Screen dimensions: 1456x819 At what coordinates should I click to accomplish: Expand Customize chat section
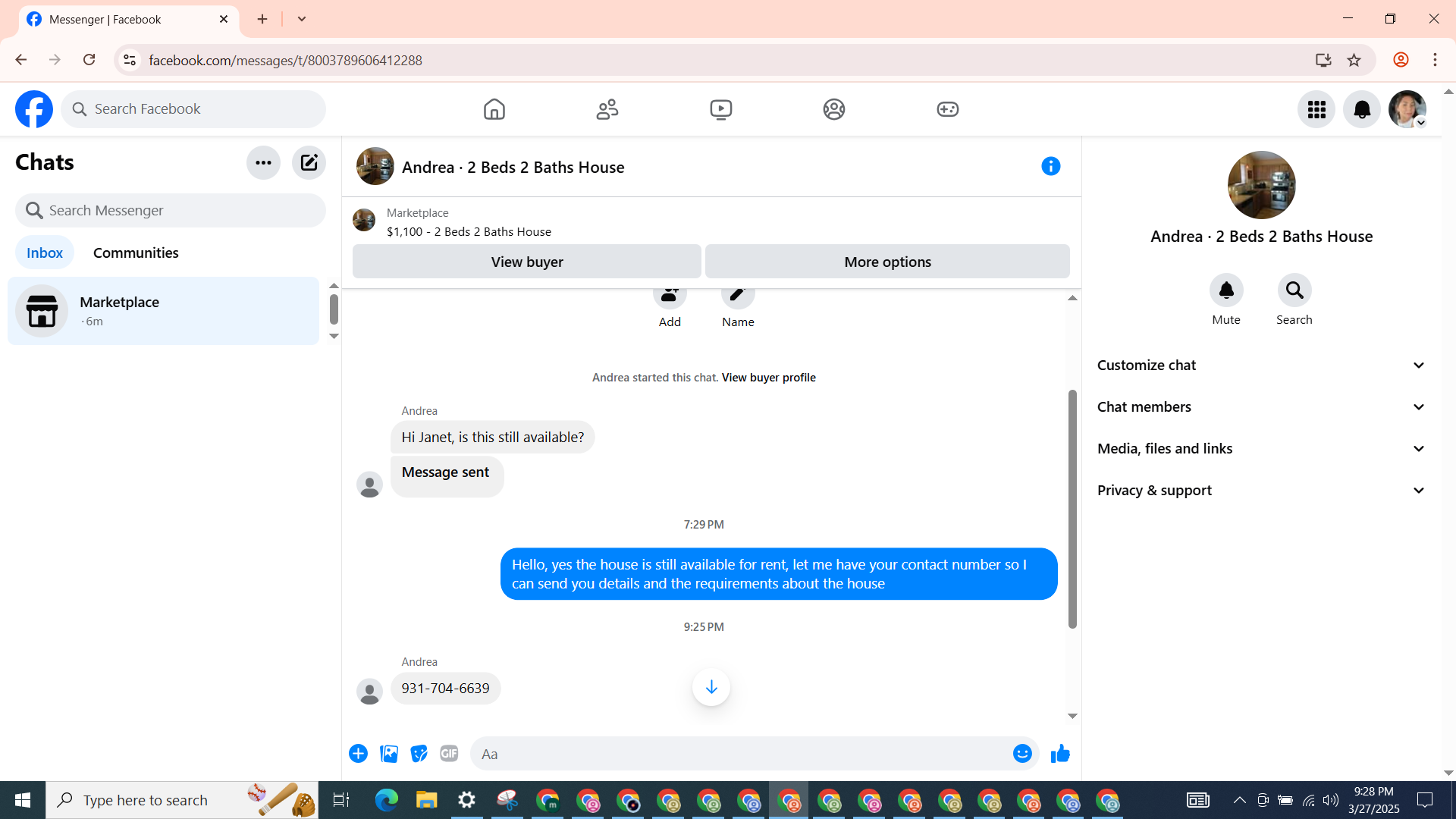point(1262,366)
